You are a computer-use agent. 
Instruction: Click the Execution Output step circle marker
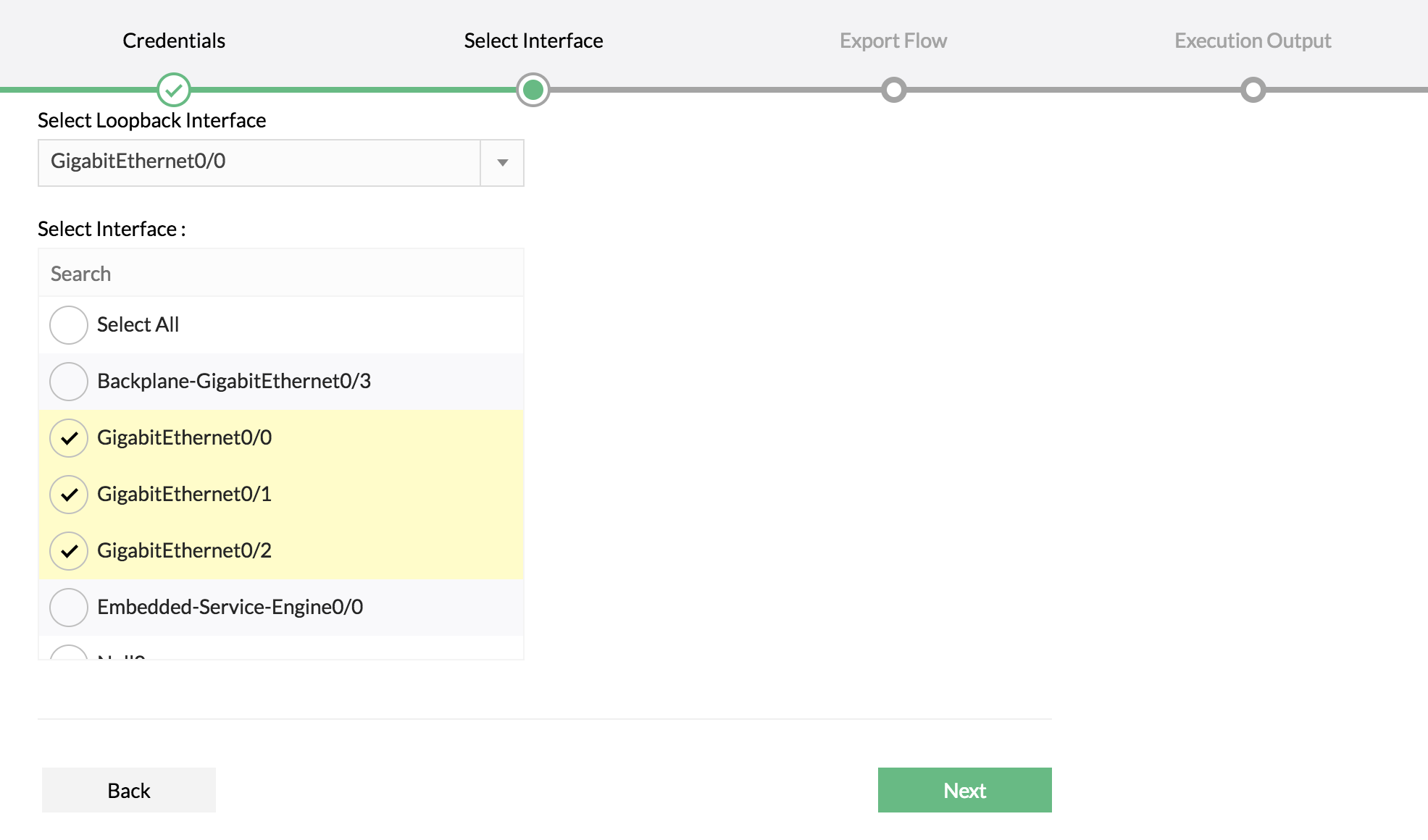[x=1253, y=90]
